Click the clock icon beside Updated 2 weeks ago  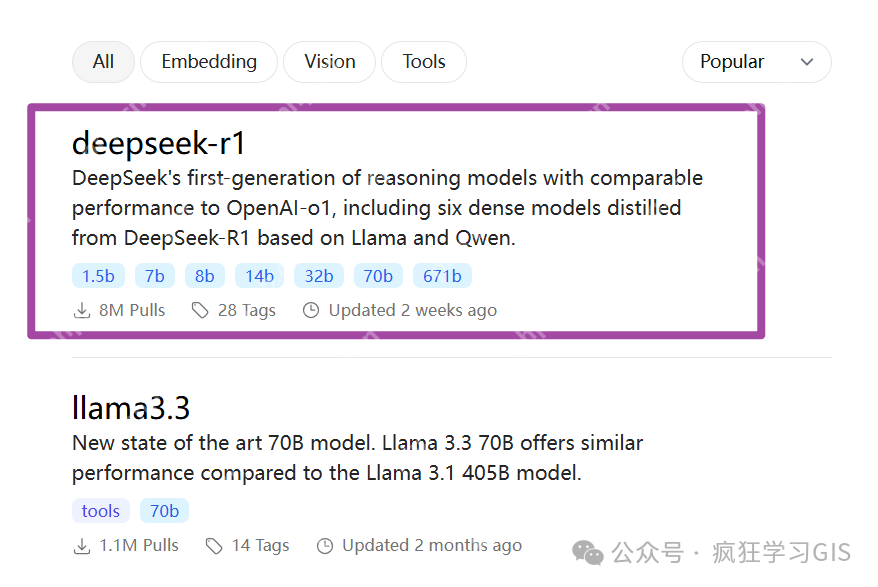coord(311,311)
